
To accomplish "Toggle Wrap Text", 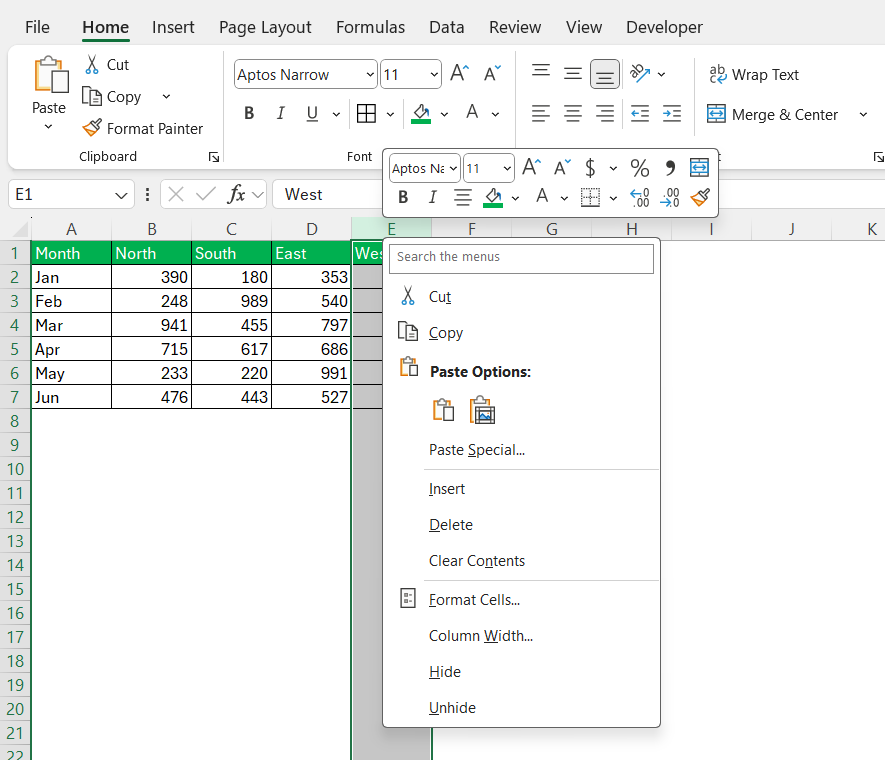I will [753, 74].
